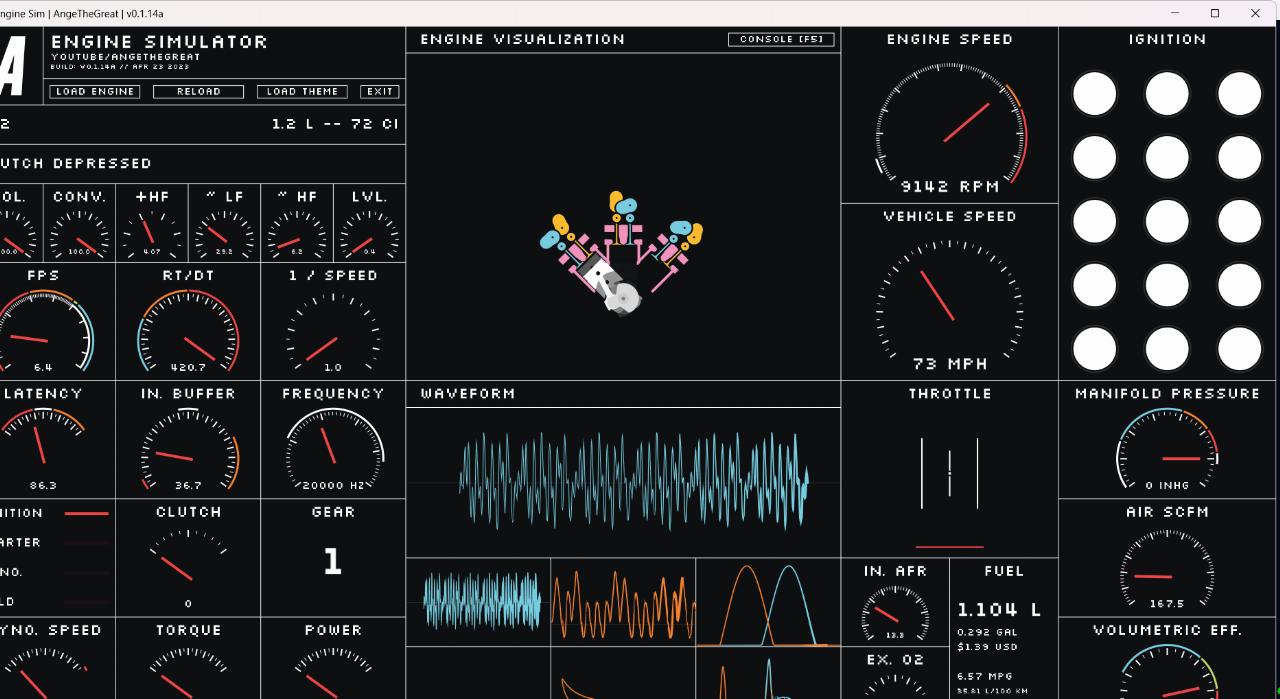Click the Air SCFM gauge
This screenshot has height=699, width=1280.
click(x=1167, y=569)
